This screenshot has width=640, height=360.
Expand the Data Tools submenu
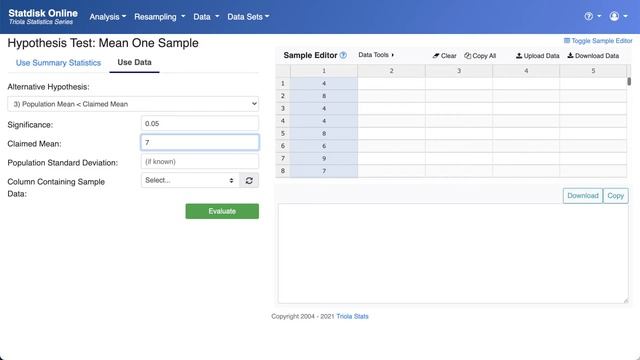376,55
